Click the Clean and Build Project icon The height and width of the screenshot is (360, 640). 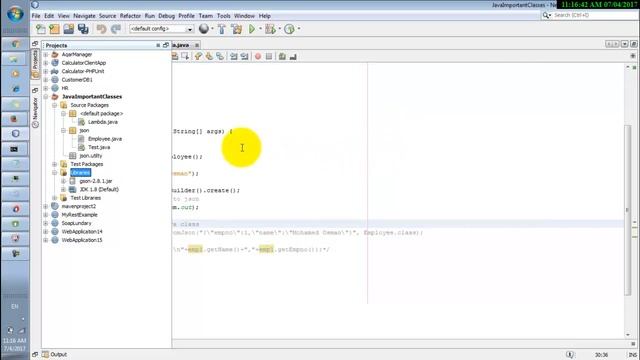236,29
